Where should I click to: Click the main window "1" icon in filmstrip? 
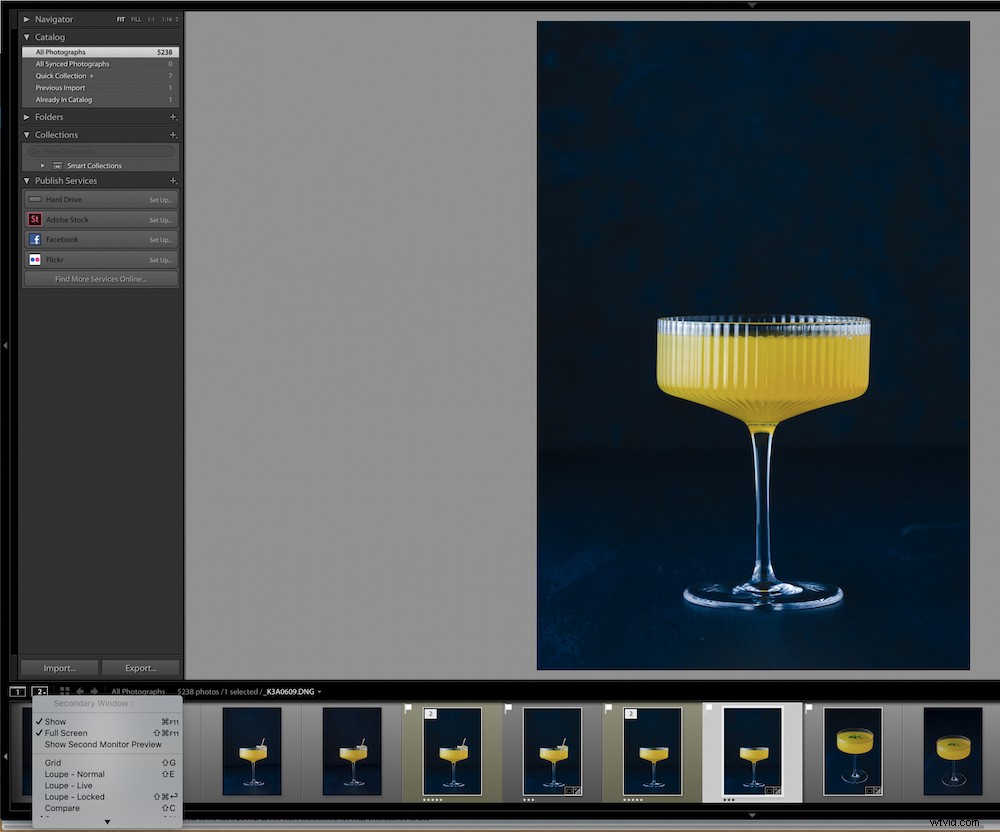18,691
